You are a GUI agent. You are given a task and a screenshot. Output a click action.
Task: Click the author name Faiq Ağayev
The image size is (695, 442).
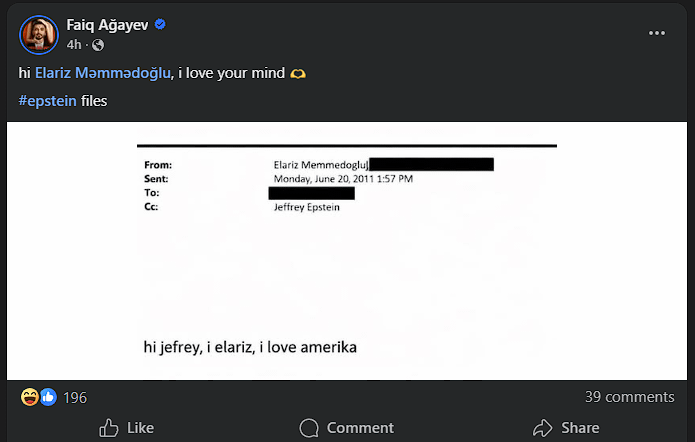tap(106, 25)
